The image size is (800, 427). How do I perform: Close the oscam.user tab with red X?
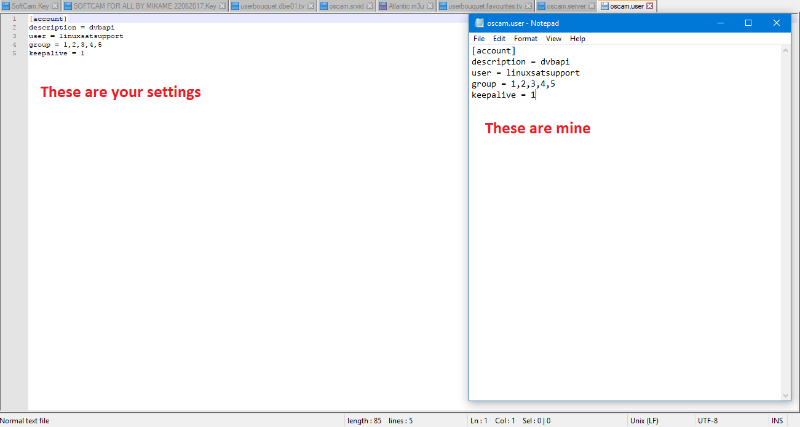tap(649, 6)
